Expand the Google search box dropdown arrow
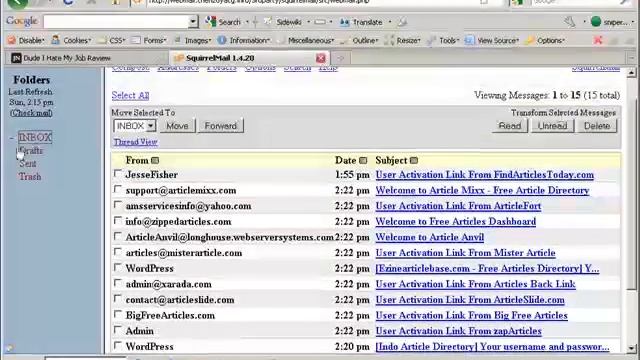Screen dimensions: 640x360 (x=193, y=22)
